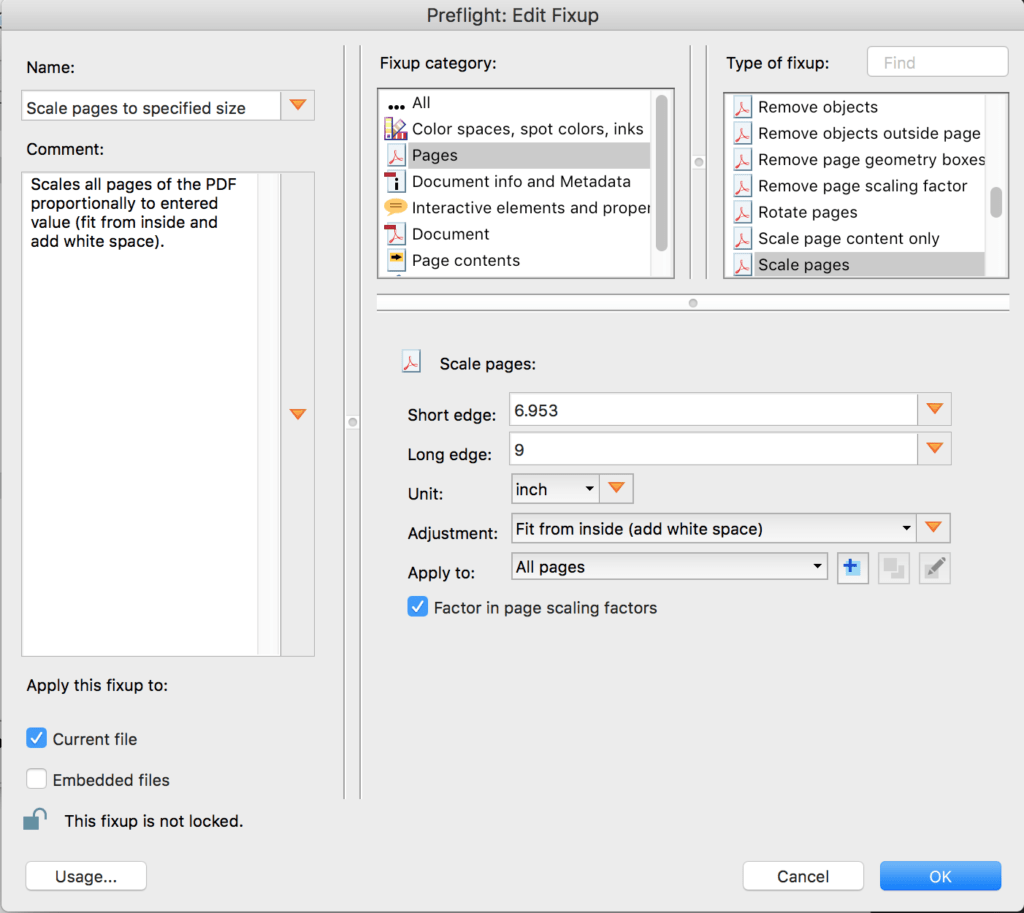Click the pencil edit icon beside Apply to

click(x=935, y=568)
